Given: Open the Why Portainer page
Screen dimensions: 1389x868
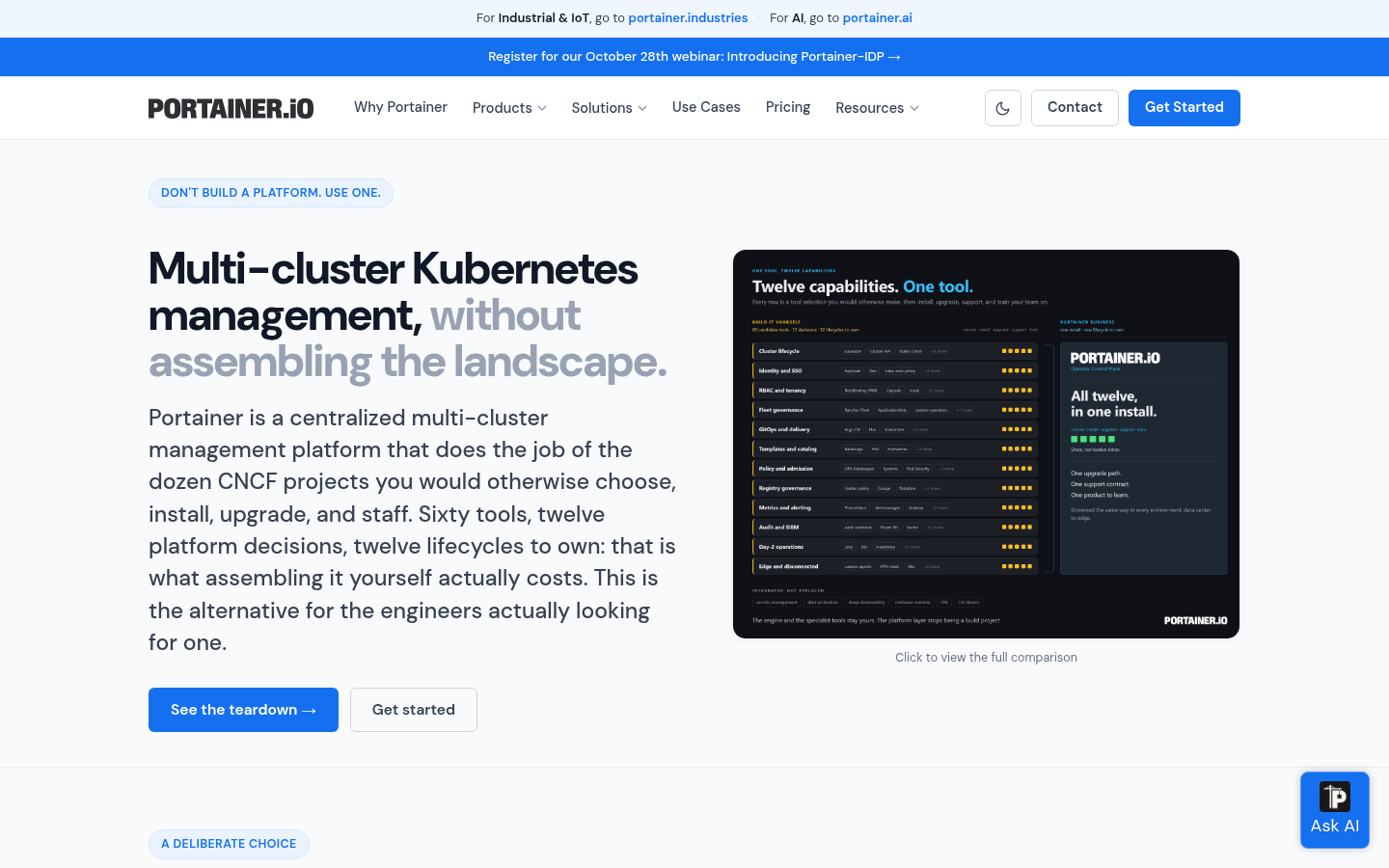Looking at the screenshot, I should click(400, 107).
